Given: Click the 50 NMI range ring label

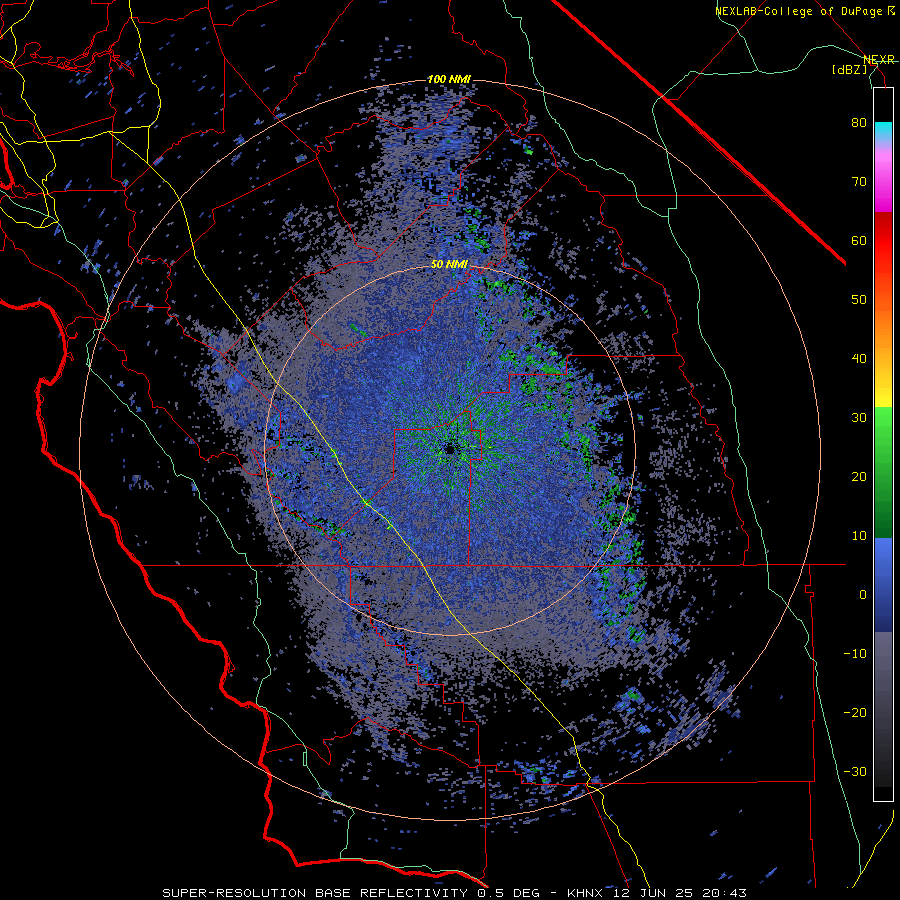Looking at the screenshot, I should point(450,264).
